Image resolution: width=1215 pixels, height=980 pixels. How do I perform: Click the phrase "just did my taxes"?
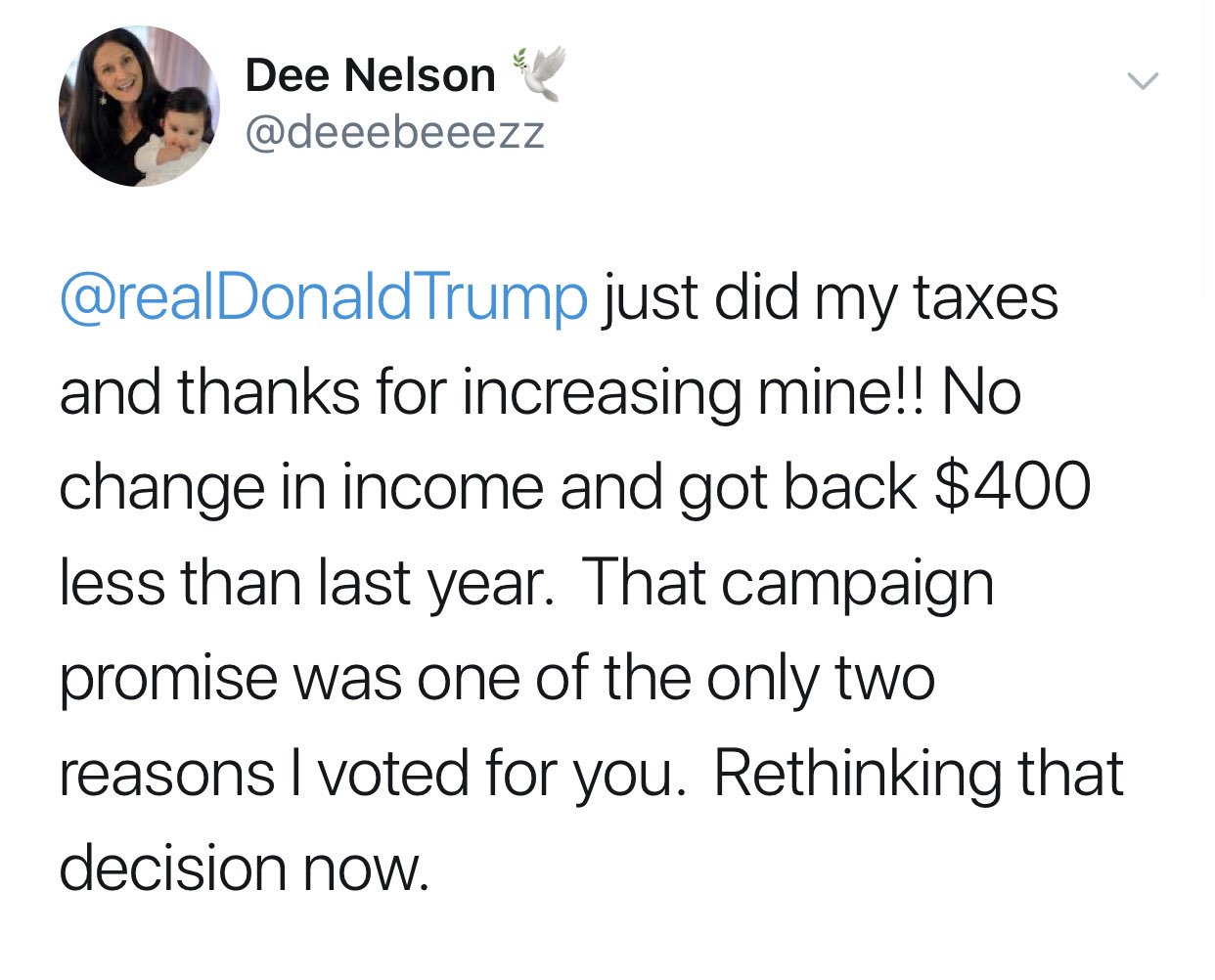pyautogui.click(x=830, y=298)
